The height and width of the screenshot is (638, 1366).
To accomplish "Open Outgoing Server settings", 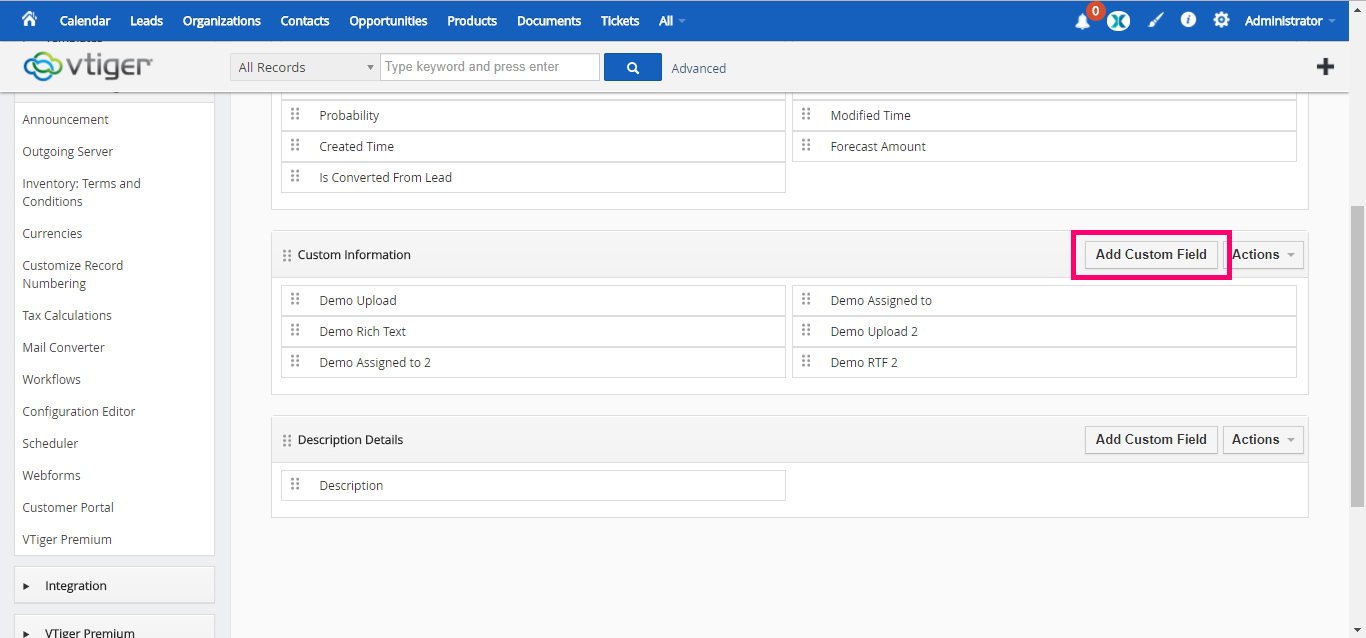I will pos(68,151).
